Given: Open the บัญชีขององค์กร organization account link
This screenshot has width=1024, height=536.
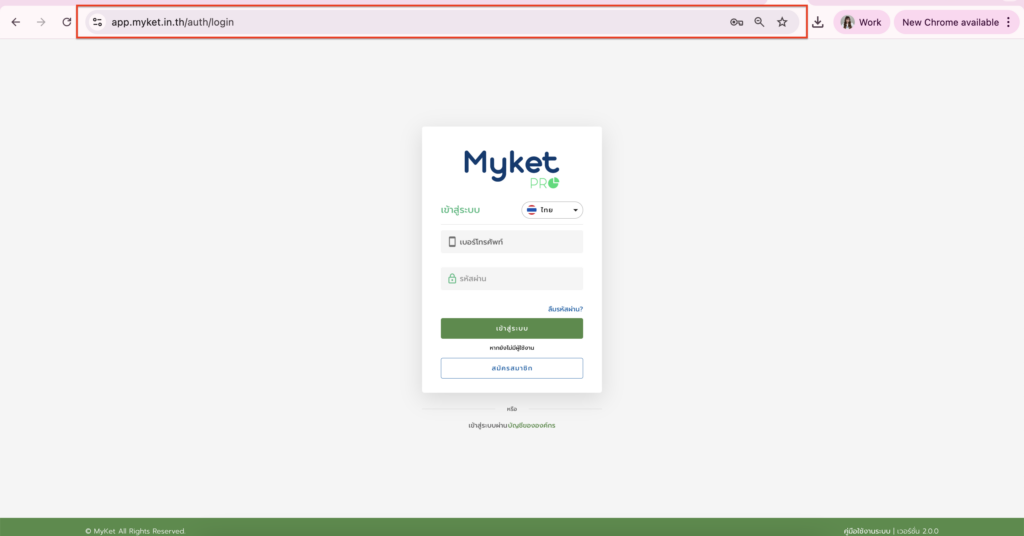Looking at the screenshot, I should 532,426.
